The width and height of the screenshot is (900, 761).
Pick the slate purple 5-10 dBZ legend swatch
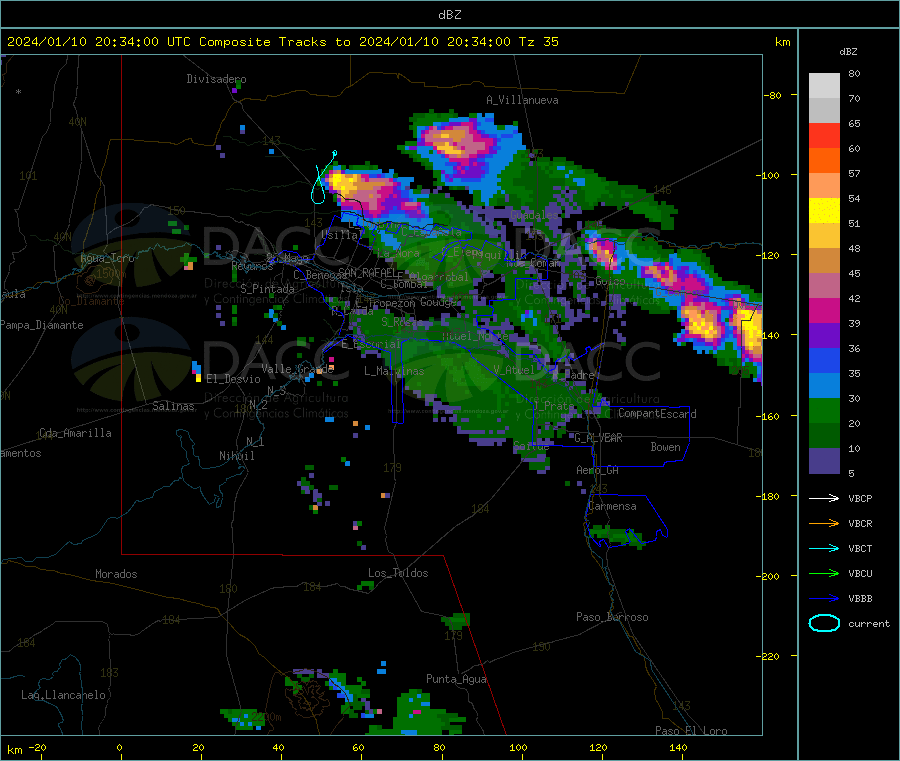tap(824, 461)
